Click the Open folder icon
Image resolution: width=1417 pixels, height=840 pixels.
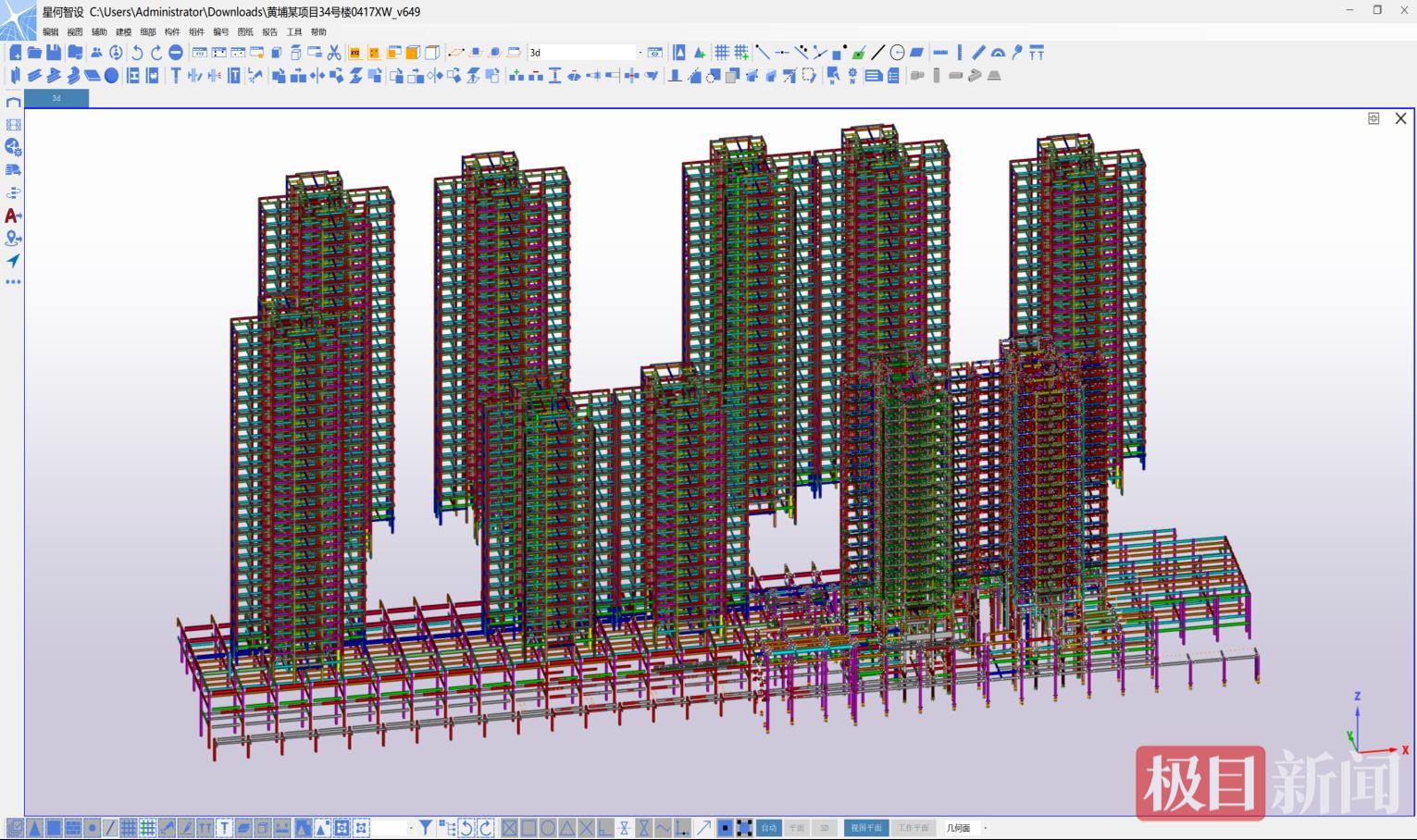[x=34, y=53]
